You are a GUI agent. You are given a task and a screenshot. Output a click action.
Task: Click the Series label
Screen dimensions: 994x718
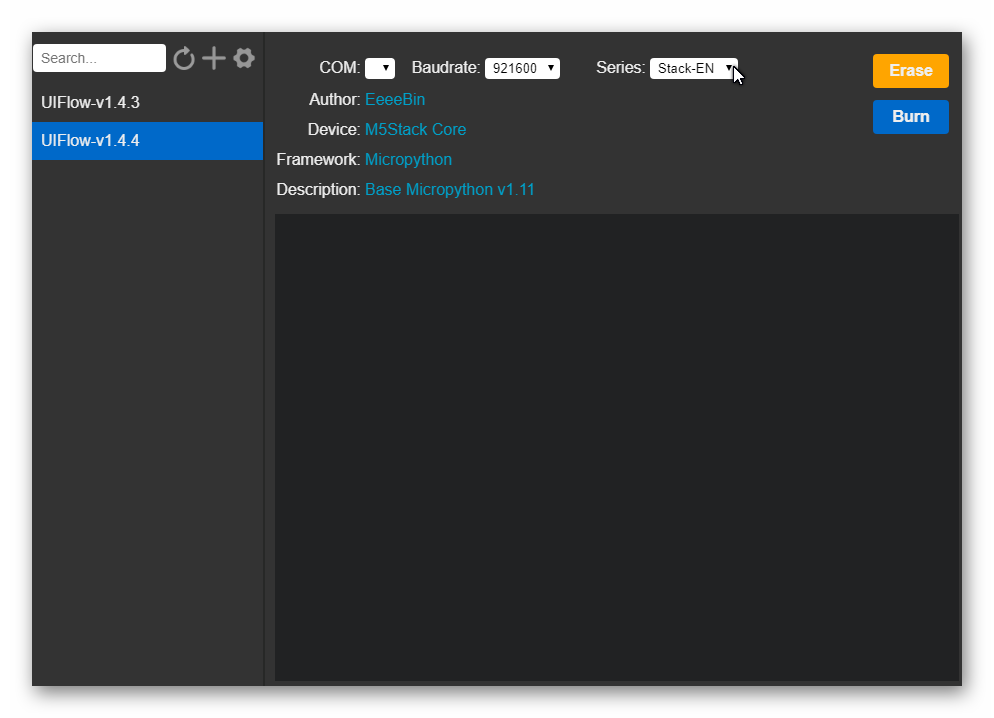click(620, 68)
